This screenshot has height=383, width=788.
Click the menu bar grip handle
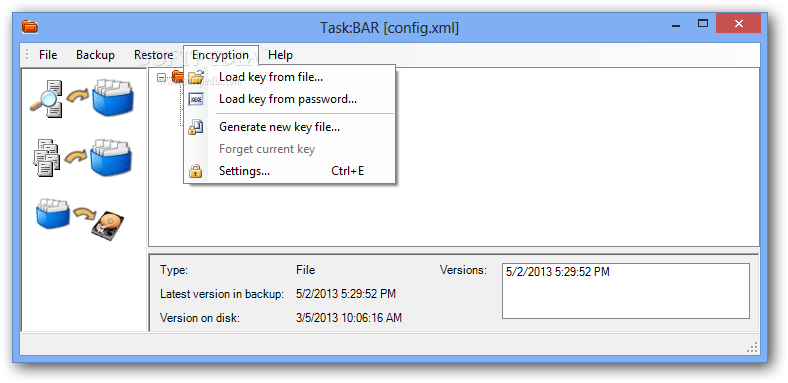click(x=27, y=55)
